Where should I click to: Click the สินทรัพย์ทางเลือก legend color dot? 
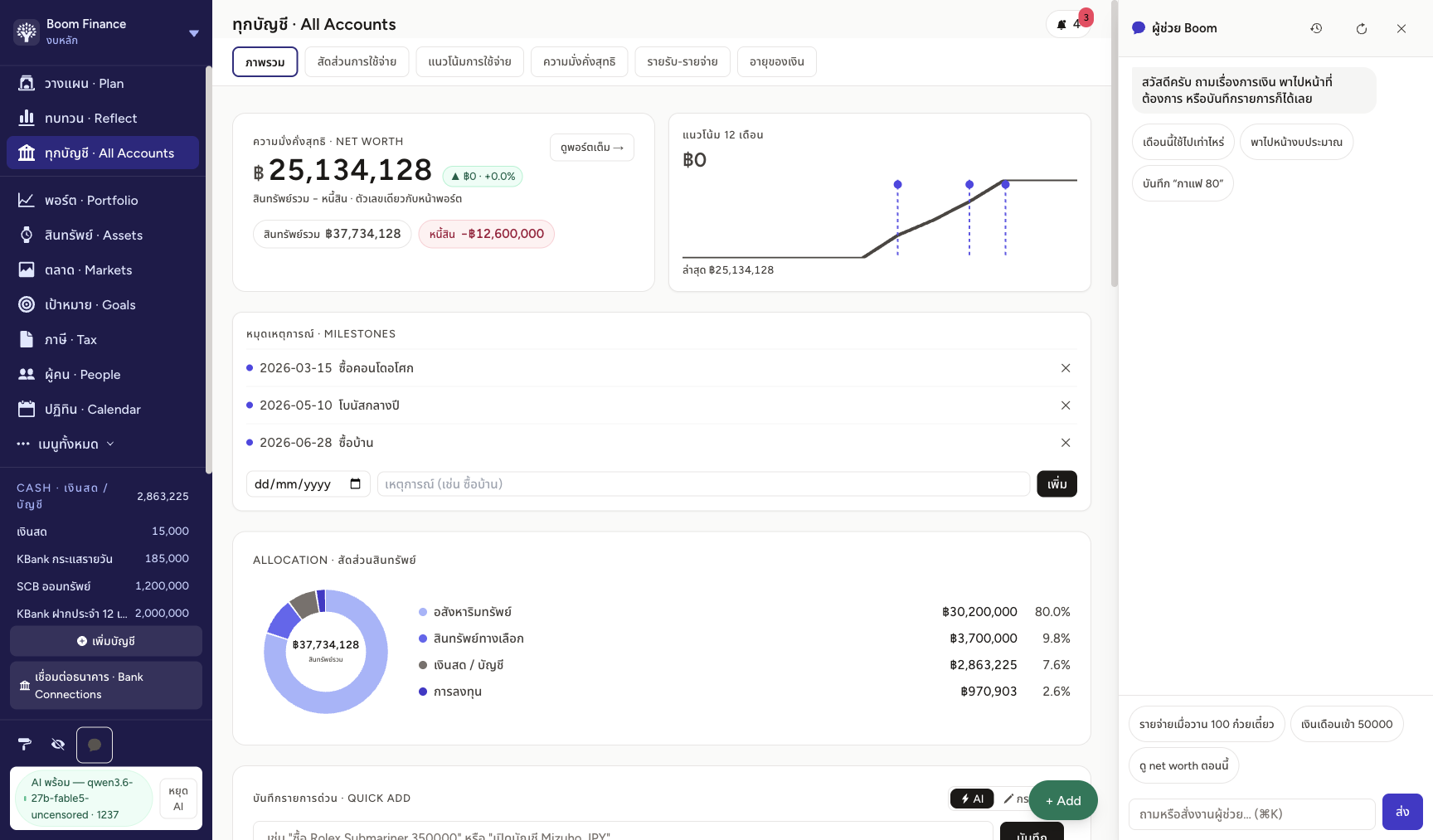click(x=423, y=638)
